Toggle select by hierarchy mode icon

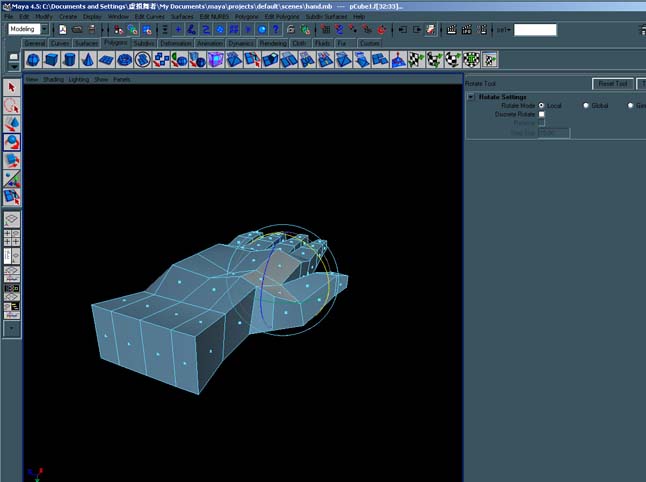click(x=119, y=30)
